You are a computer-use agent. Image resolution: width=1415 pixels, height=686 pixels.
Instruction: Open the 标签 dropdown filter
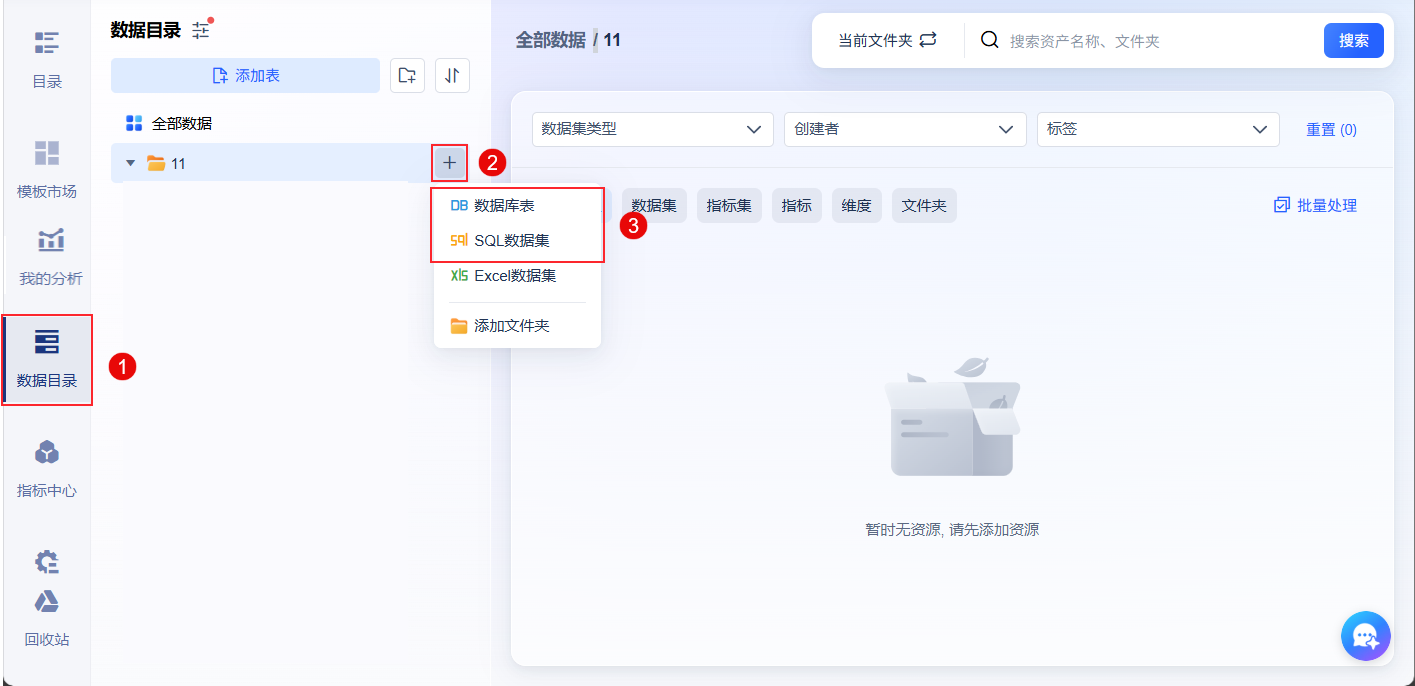click(x=1158, y=129)
